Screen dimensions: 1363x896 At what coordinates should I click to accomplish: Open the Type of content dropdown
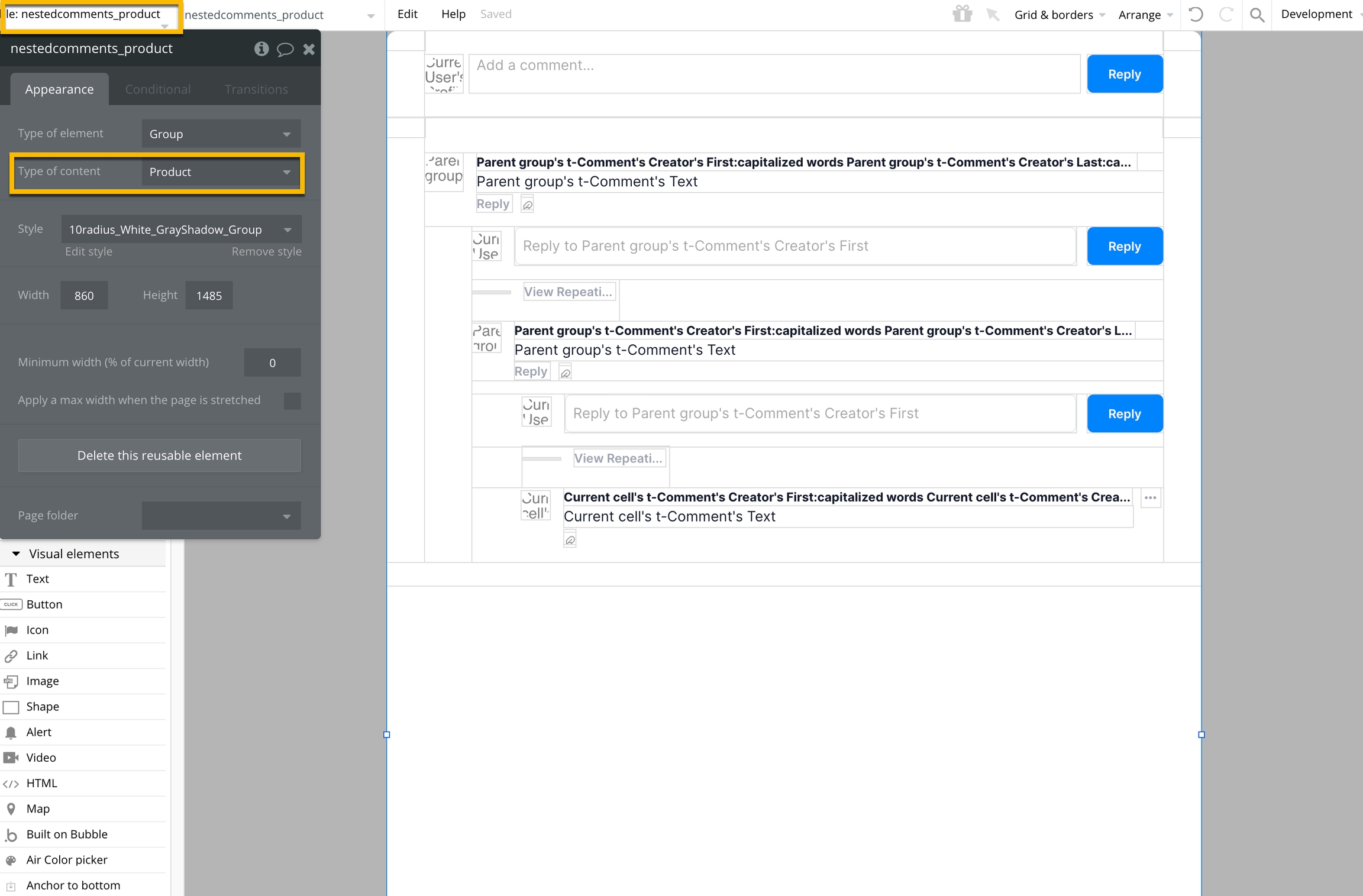(221, 172)
